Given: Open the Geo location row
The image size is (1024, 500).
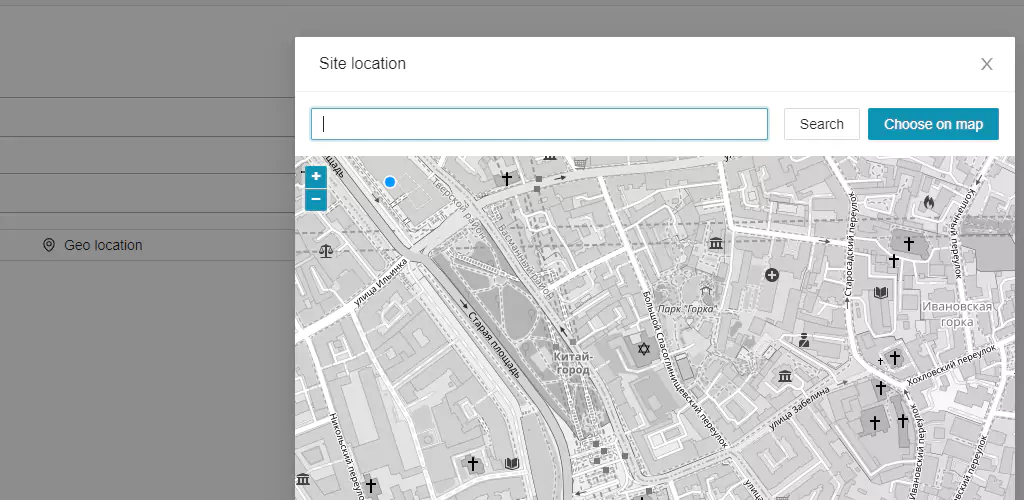Looking at the screenshot, I should click(x=103, y=245).
